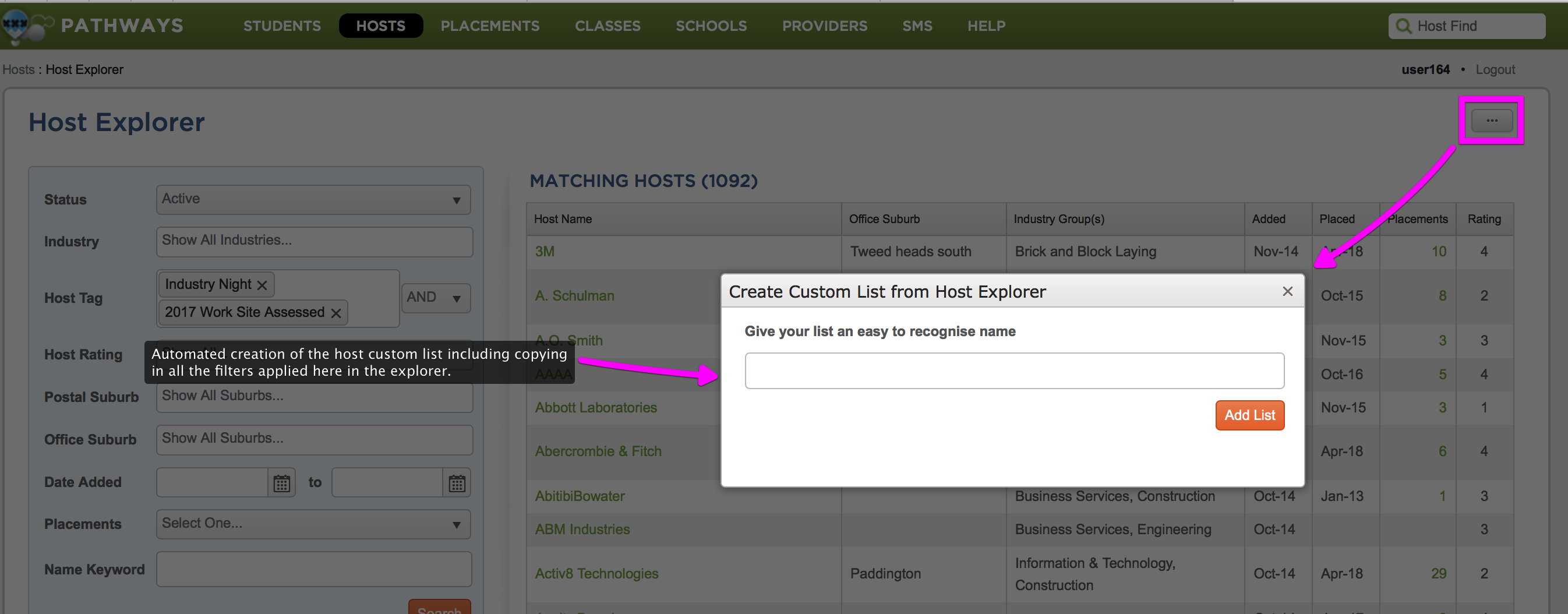Switch to the STUDENTS section
This screenshot has height=614, width=1568.
[x=282, y=26]
